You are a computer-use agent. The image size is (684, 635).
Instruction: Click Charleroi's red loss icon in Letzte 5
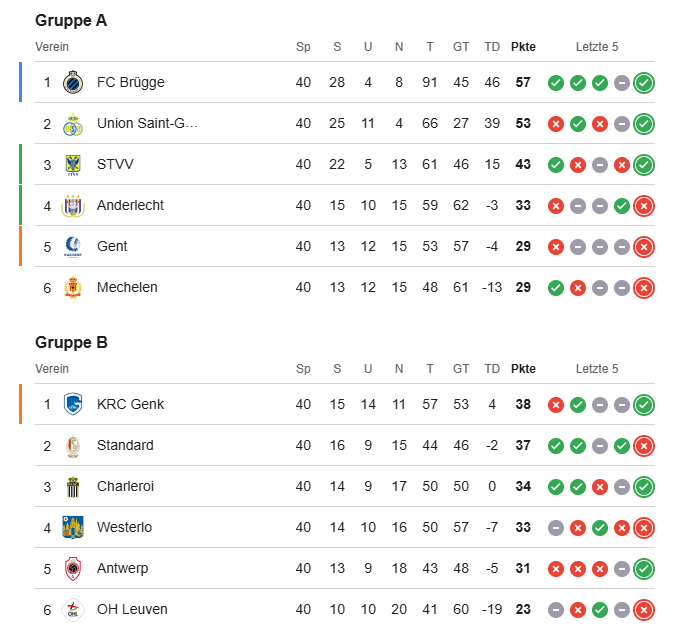(600, 487)
